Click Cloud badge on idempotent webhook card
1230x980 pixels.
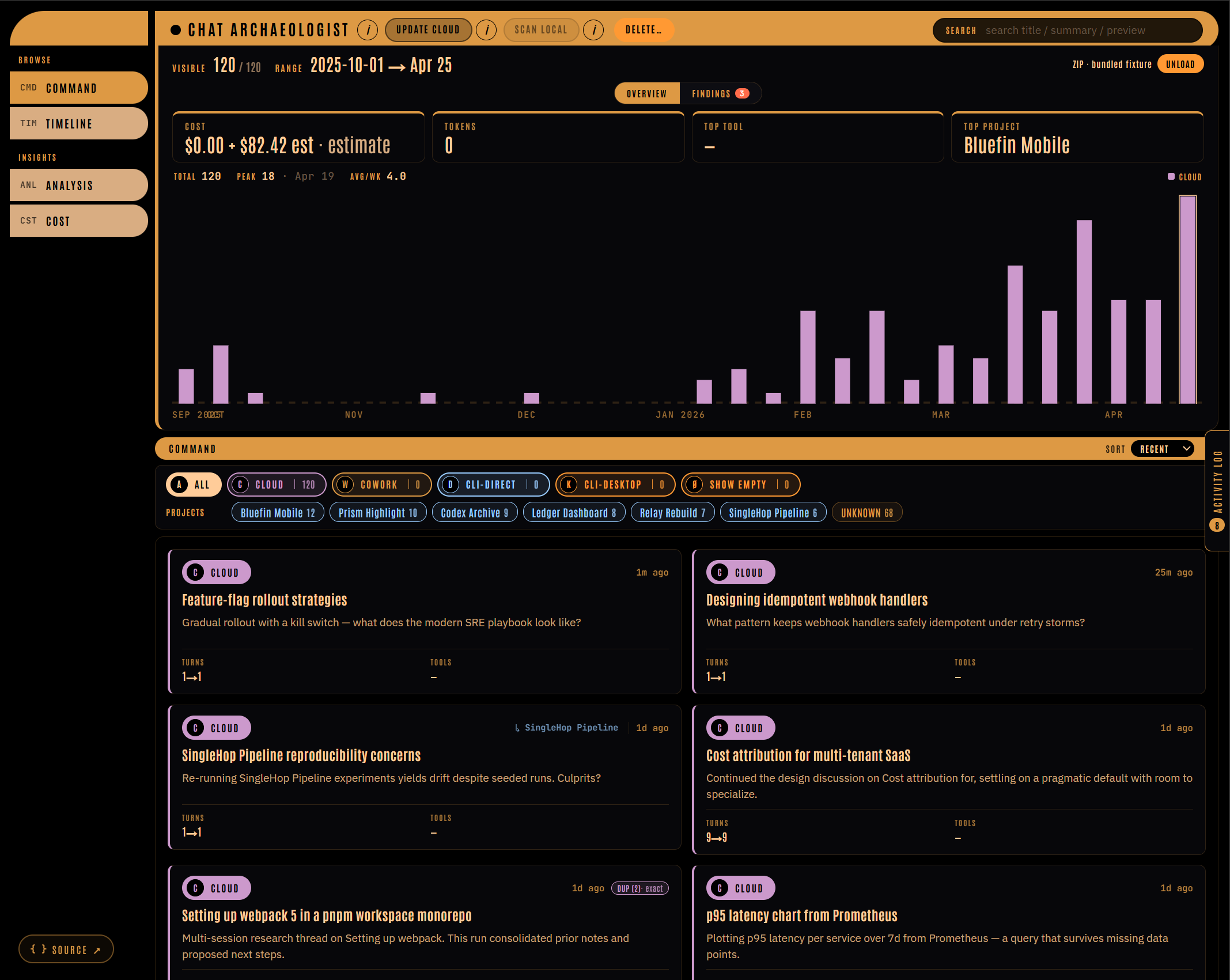(741, 572)
